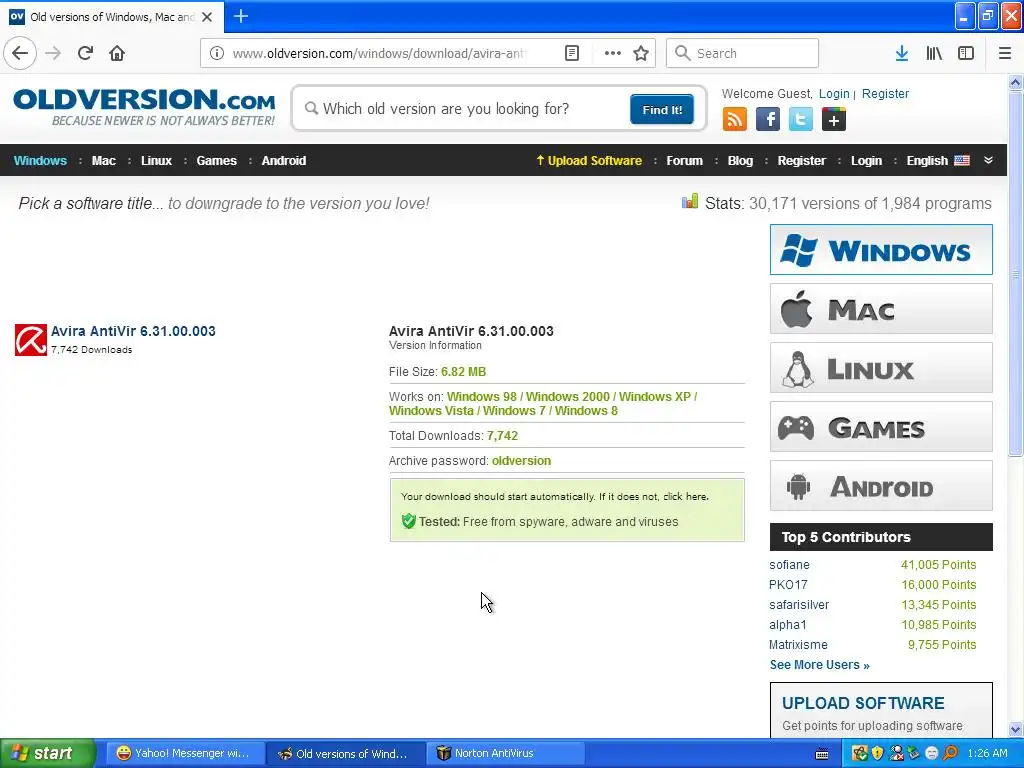Click the download 'click here' message
This screenshot has height=768, width=1024.
tap(685, 496)
